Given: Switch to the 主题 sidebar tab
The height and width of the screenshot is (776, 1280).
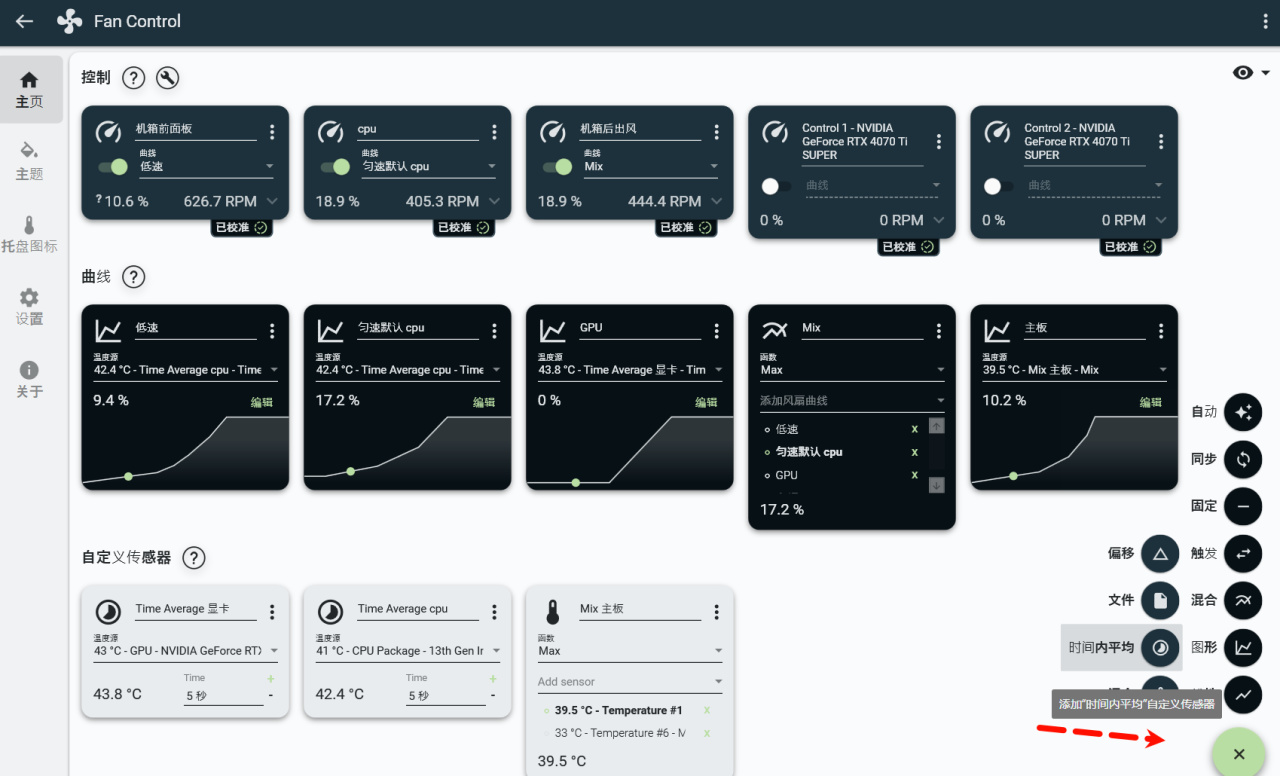Looking at the screenshot, I should point(30,160).
